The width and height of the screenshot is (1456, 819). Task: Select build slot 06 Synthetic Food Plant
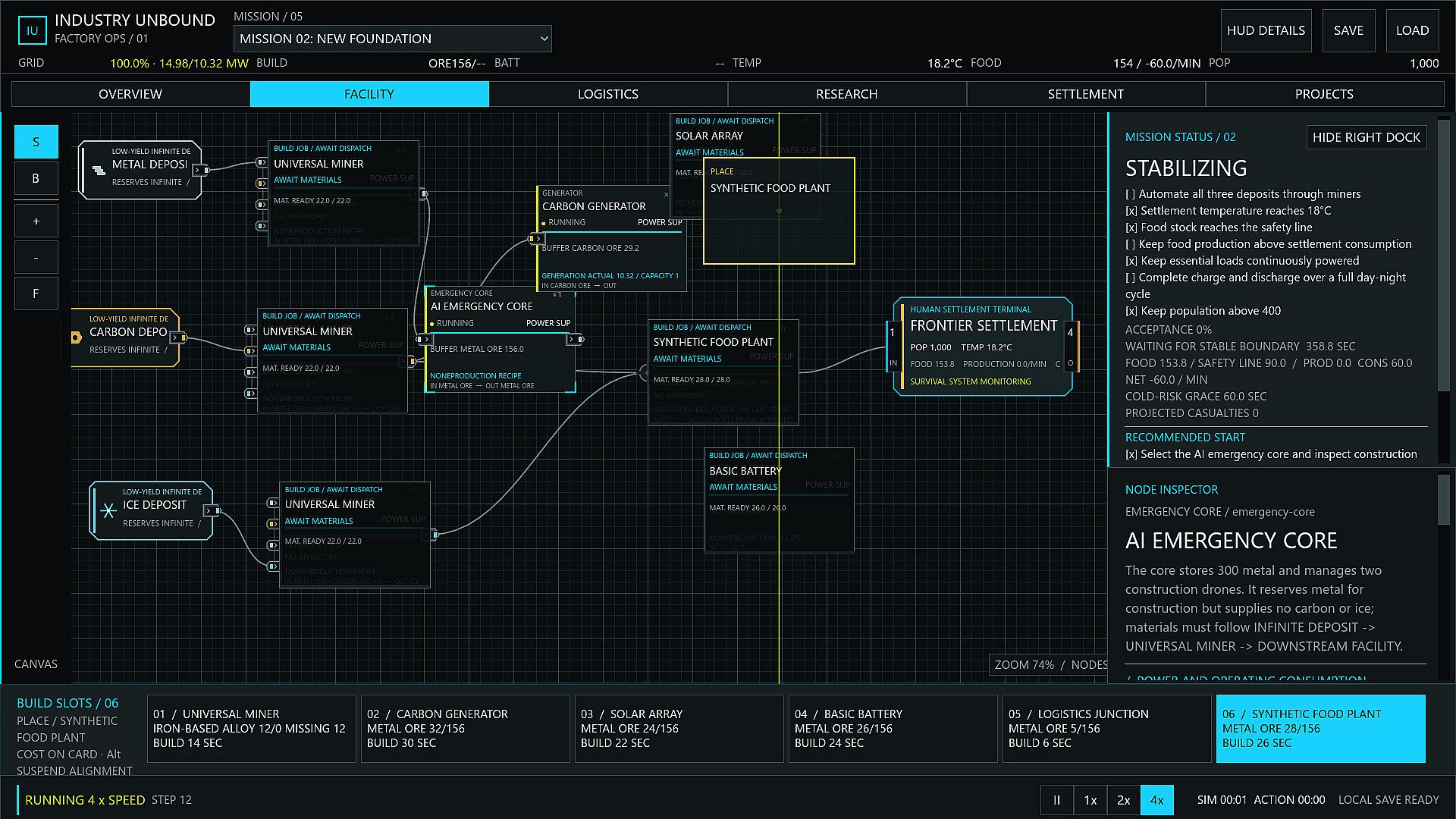[1321, 729]
